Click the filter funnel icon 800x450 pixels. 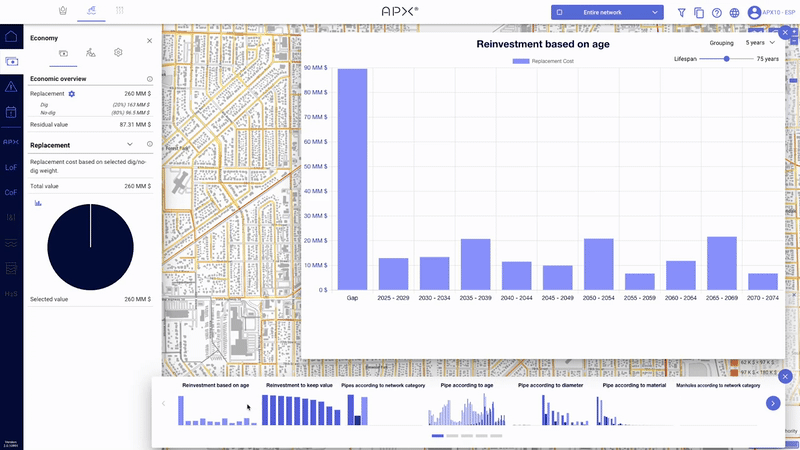click(682, 13)
